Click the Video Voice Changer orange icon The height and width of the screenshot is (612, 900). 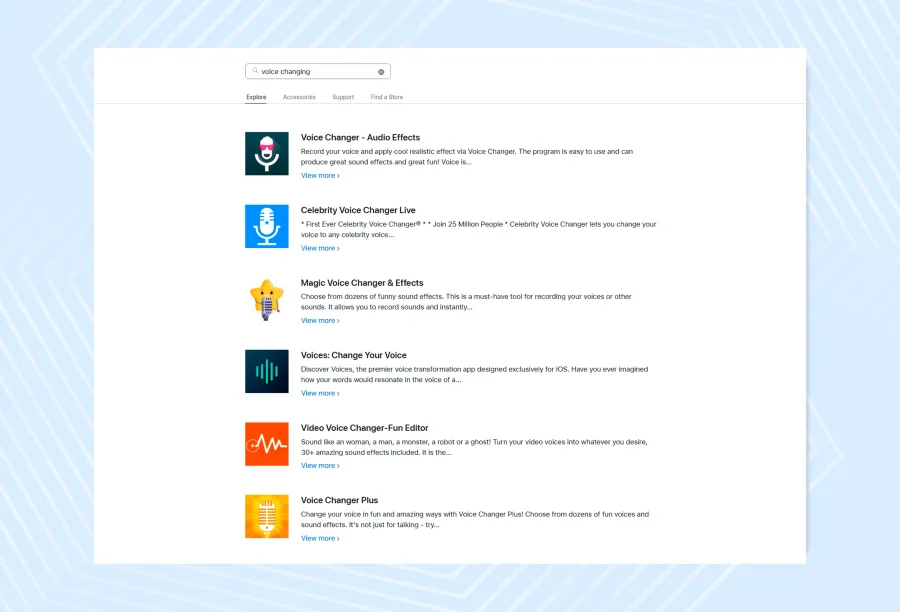(x=266, y=444)
